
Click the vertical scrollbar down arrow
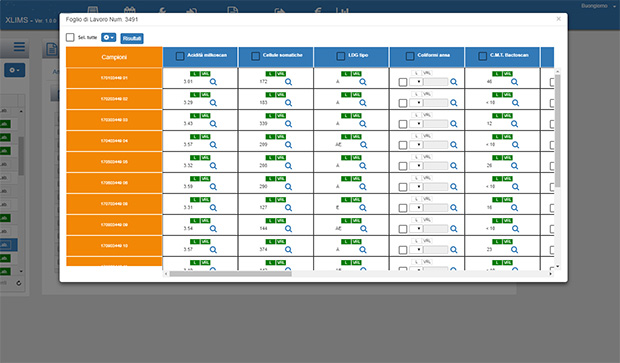tap(558, 267)
